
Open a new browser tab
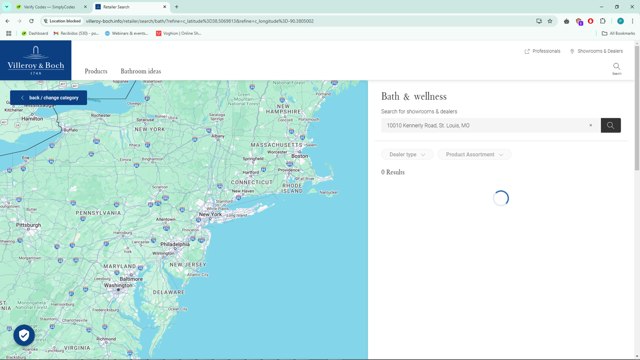pos(176,7)
